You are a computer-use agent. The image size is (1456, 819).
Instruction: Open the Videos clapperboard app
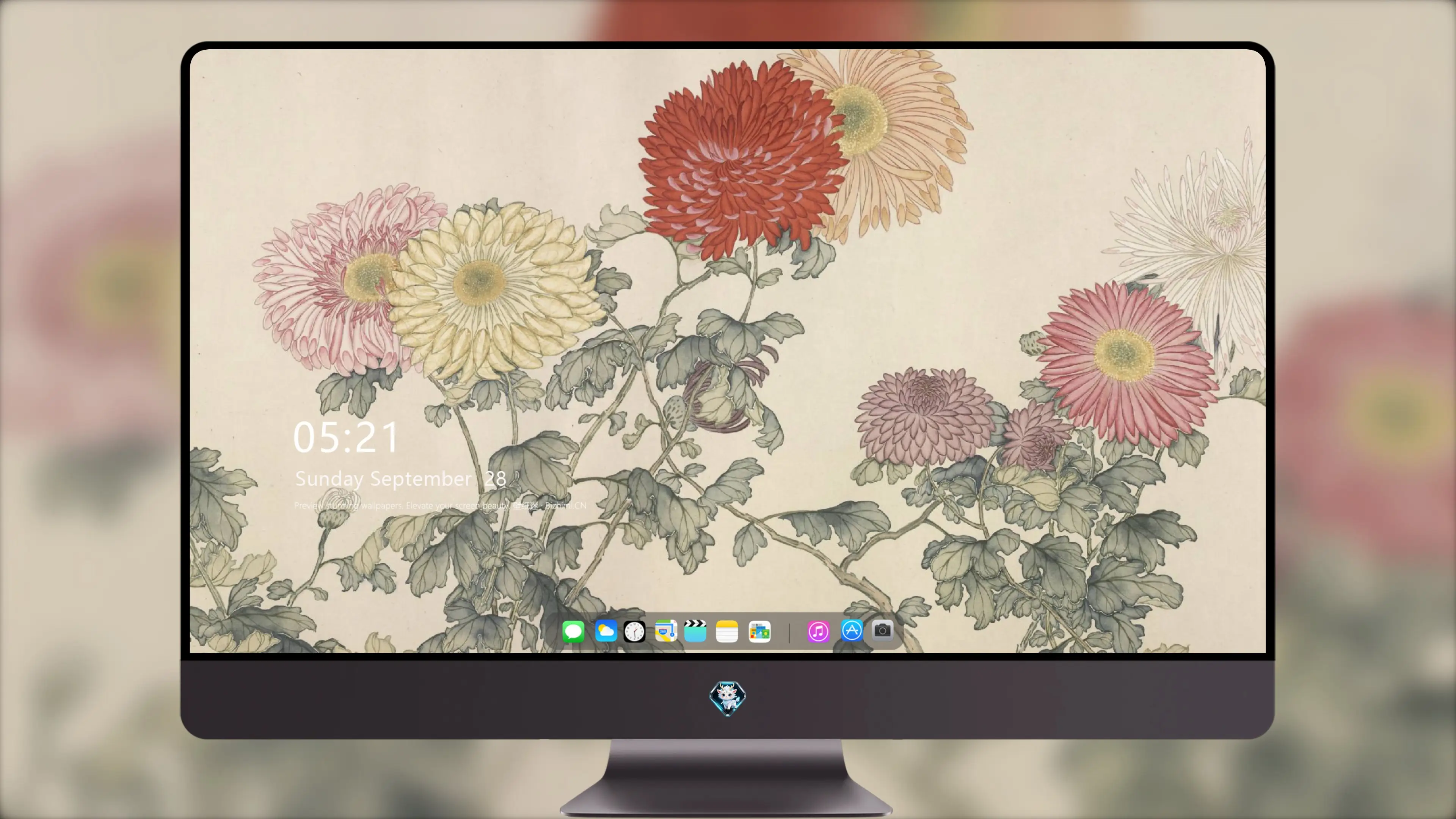(695, 631)
